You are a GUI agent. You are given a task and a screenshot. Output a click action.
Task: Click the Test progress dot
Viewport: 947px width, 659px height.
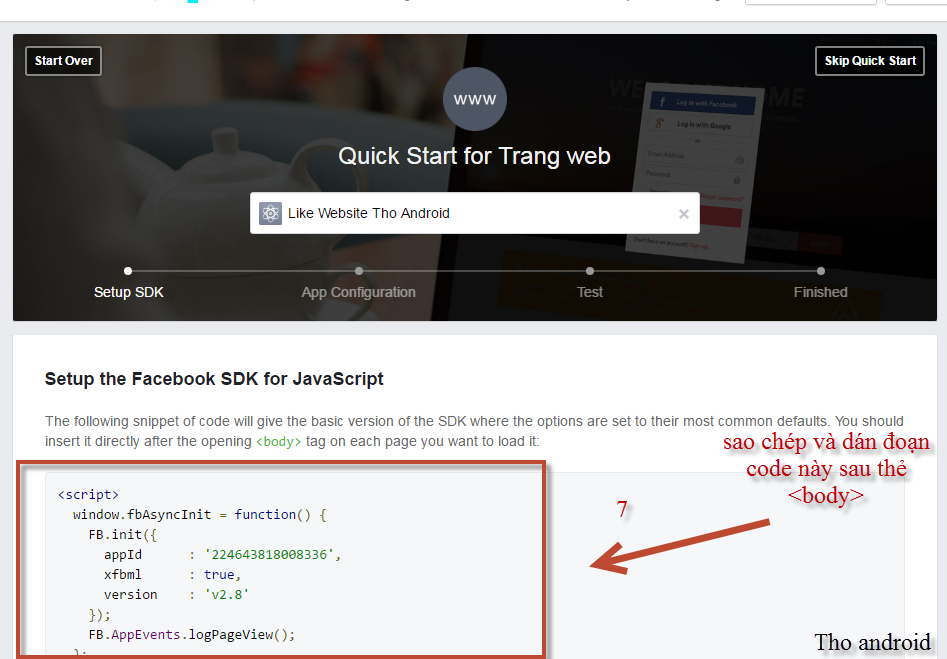pyautogui.click(x=590, y=271)
